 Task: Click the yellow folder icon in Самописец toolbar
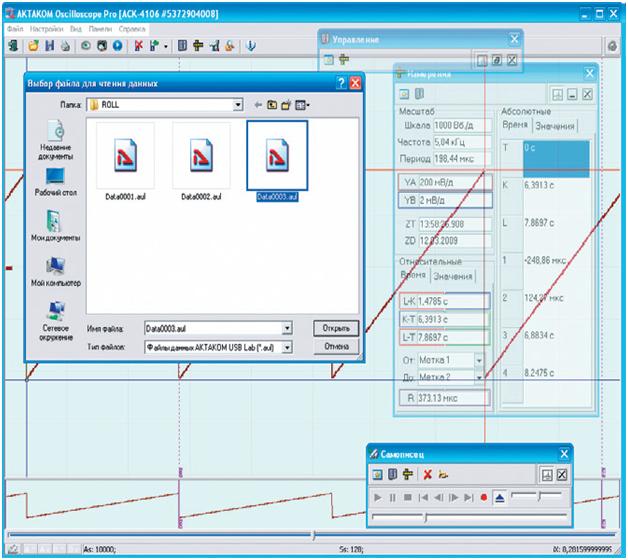[x=443, y=475]
